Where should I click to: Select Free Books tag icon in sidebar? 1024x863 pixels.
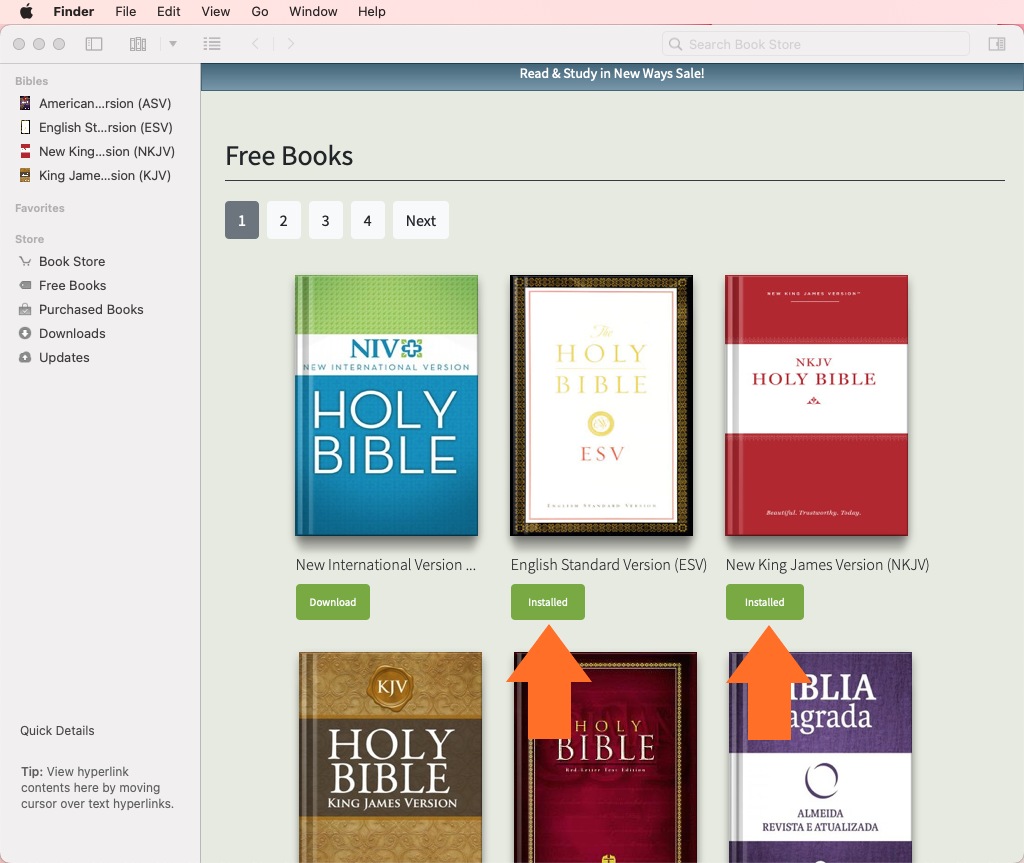[x=26, y=286]
